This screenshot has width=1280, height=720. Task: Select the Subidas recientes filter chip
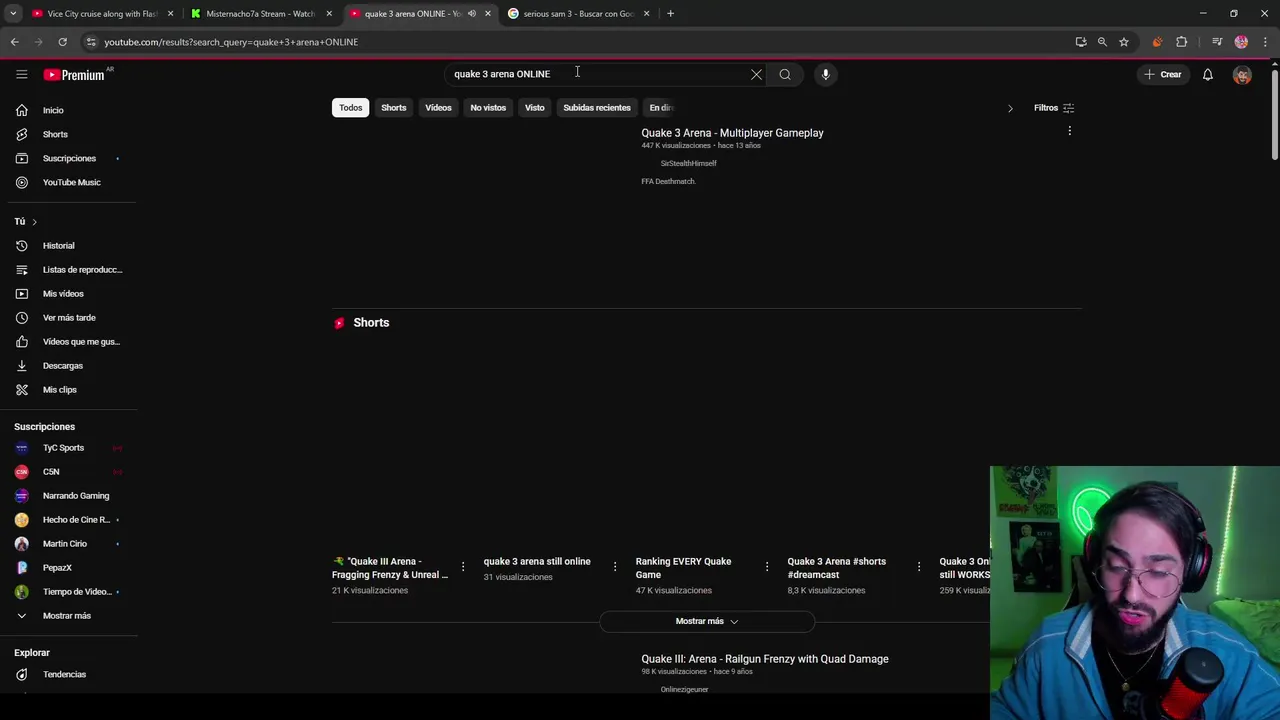597,107
